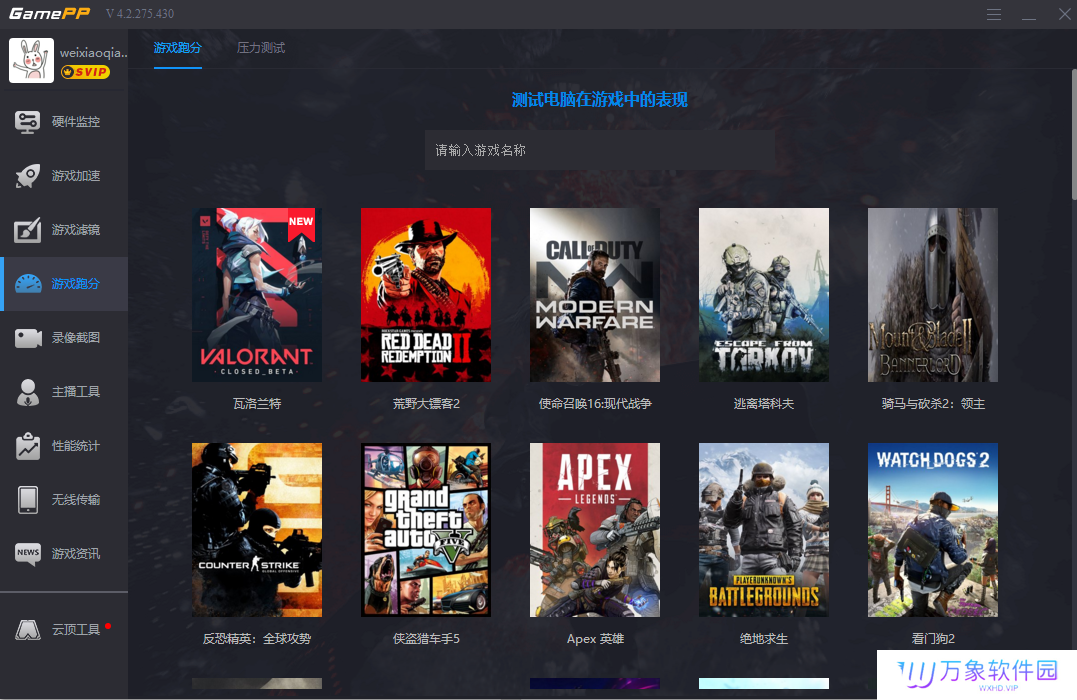Close the GamePP window

point(1065,14)
